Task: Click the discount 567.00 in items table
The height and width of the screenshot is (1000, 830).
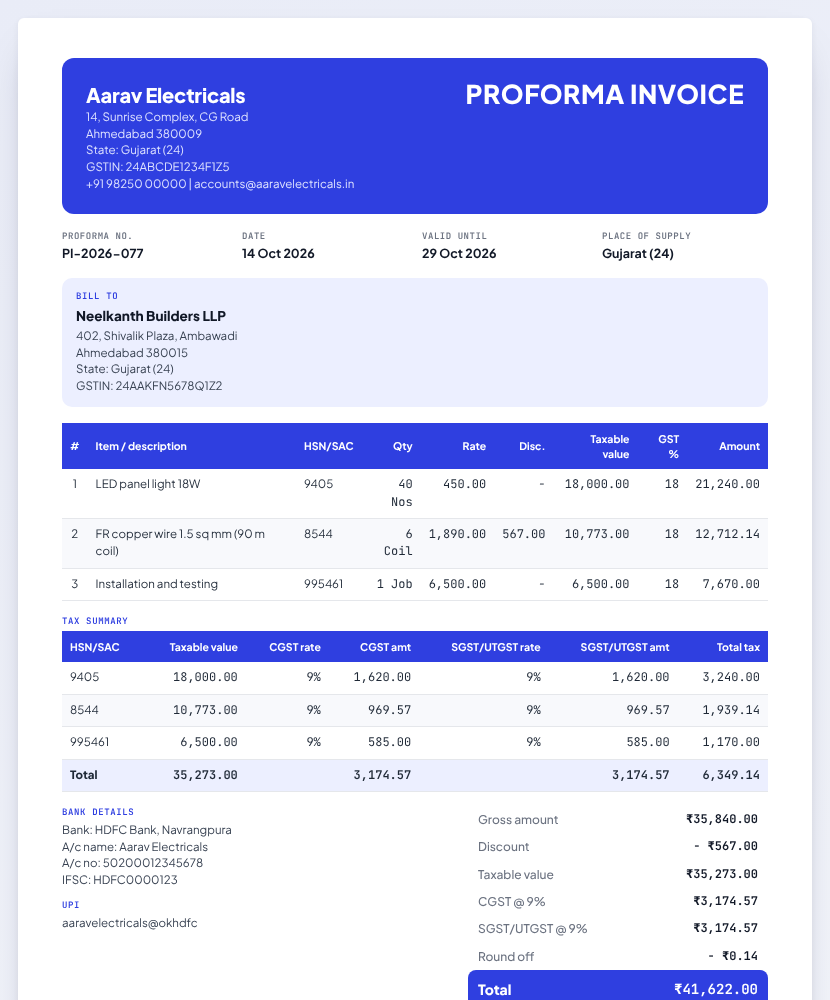Action: pyautogui.click(x=524, y=533)
